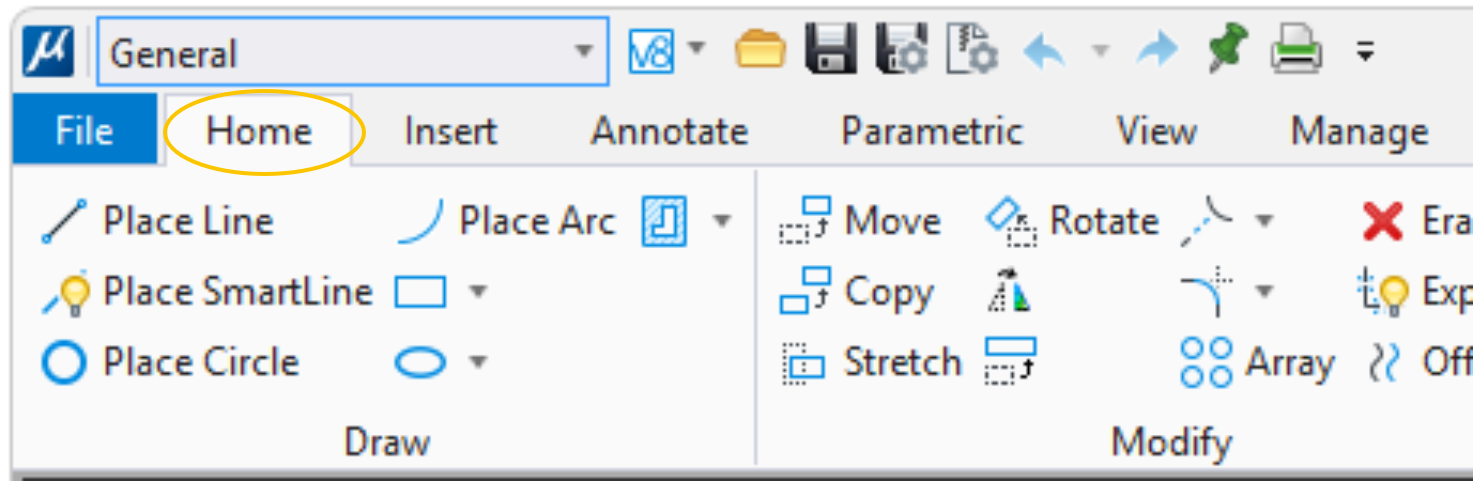This screenshot has width=1473, height=481.
Task: Select the Array tool
Action: click(1257, 362)
